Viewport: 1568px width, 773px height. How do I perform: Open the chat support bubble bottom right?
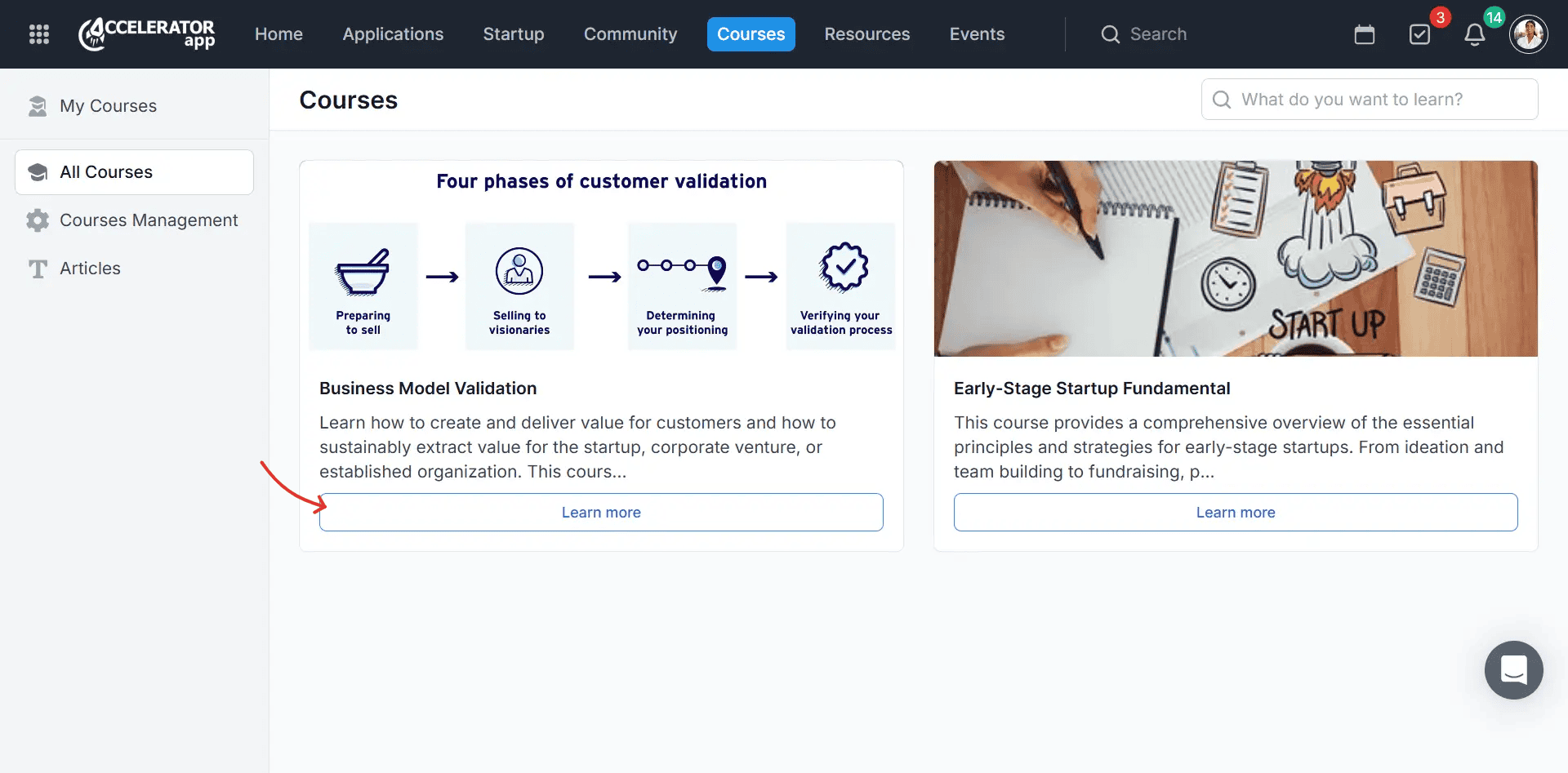[1513, 670]
